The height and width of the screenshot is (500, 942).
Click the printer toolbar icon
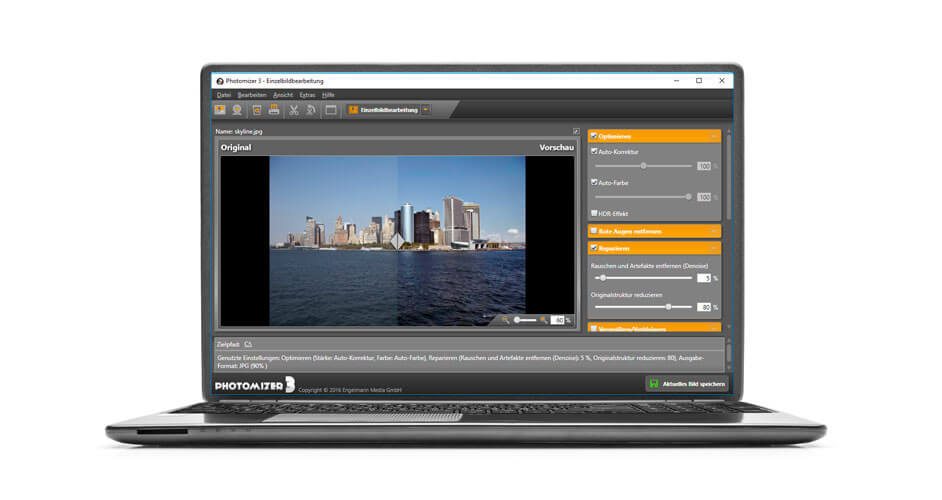click(273, 110)
